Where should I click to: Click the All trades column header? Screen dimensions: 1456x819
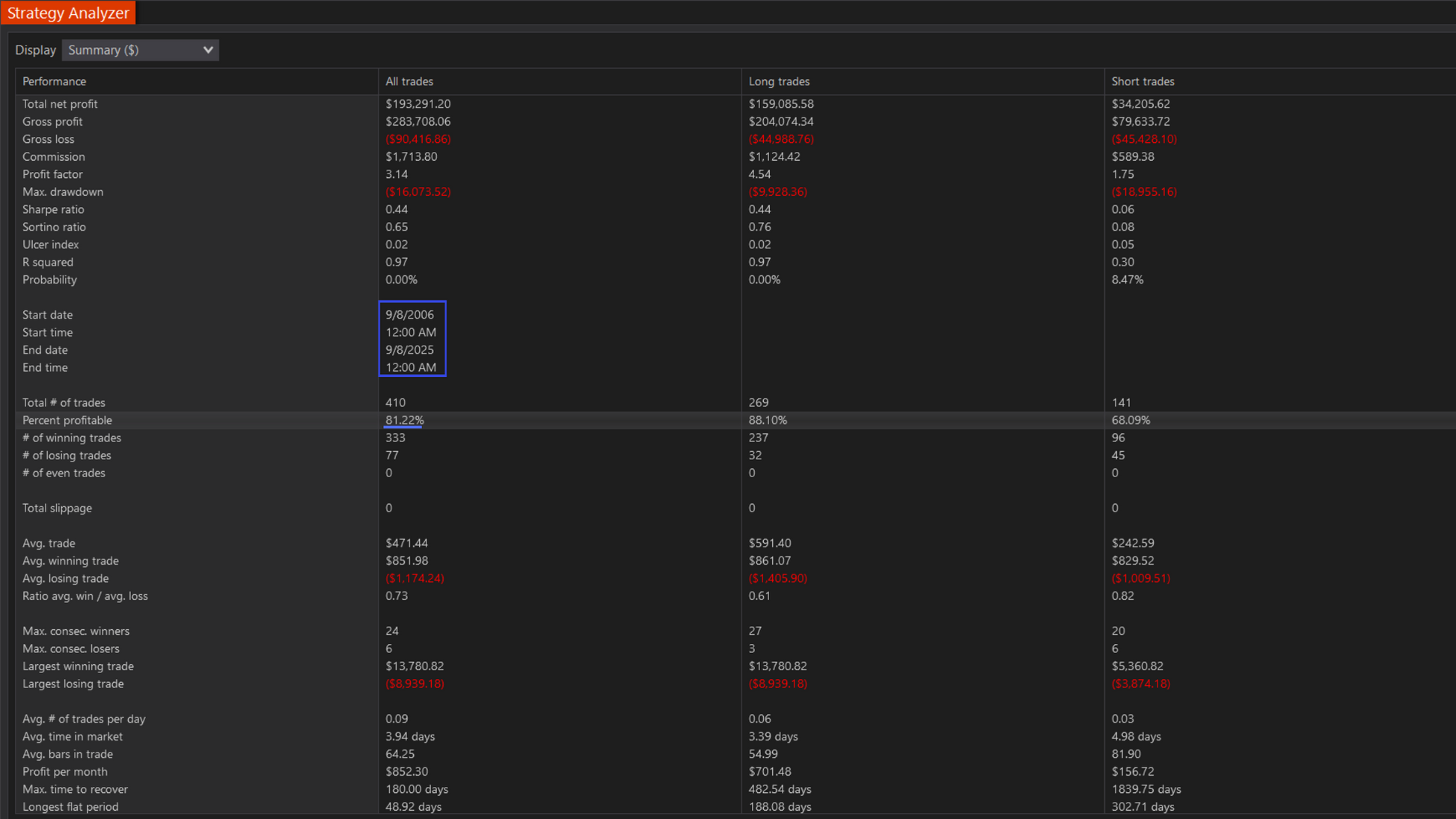tap(409, 82)
